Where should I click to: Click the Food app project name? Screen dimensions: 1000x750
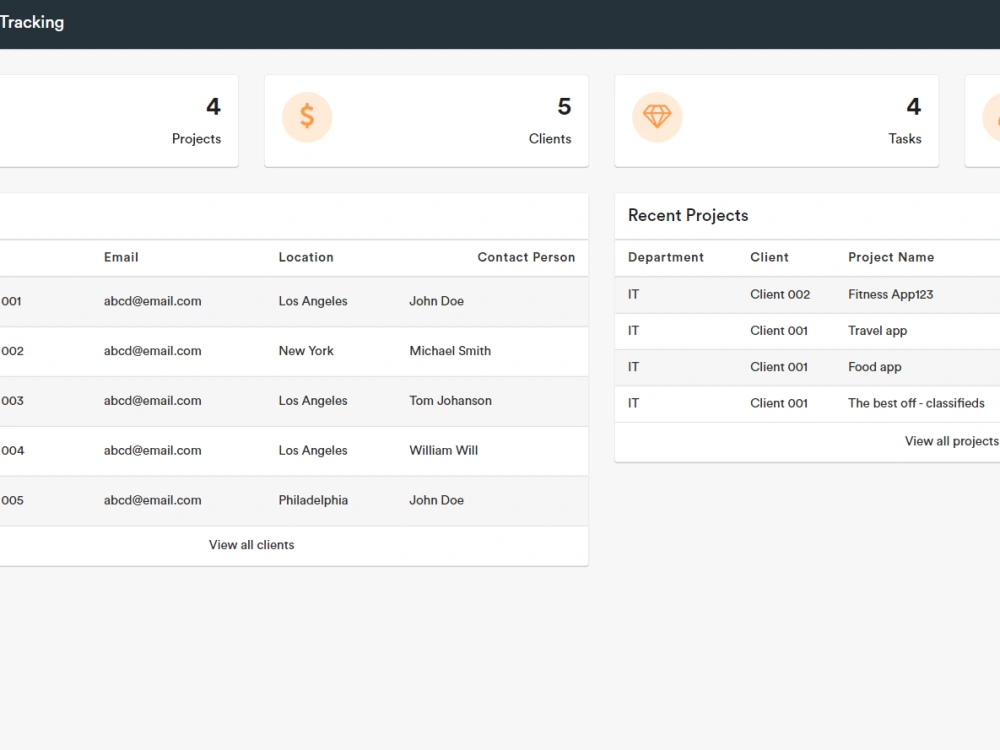pos(874,367)
